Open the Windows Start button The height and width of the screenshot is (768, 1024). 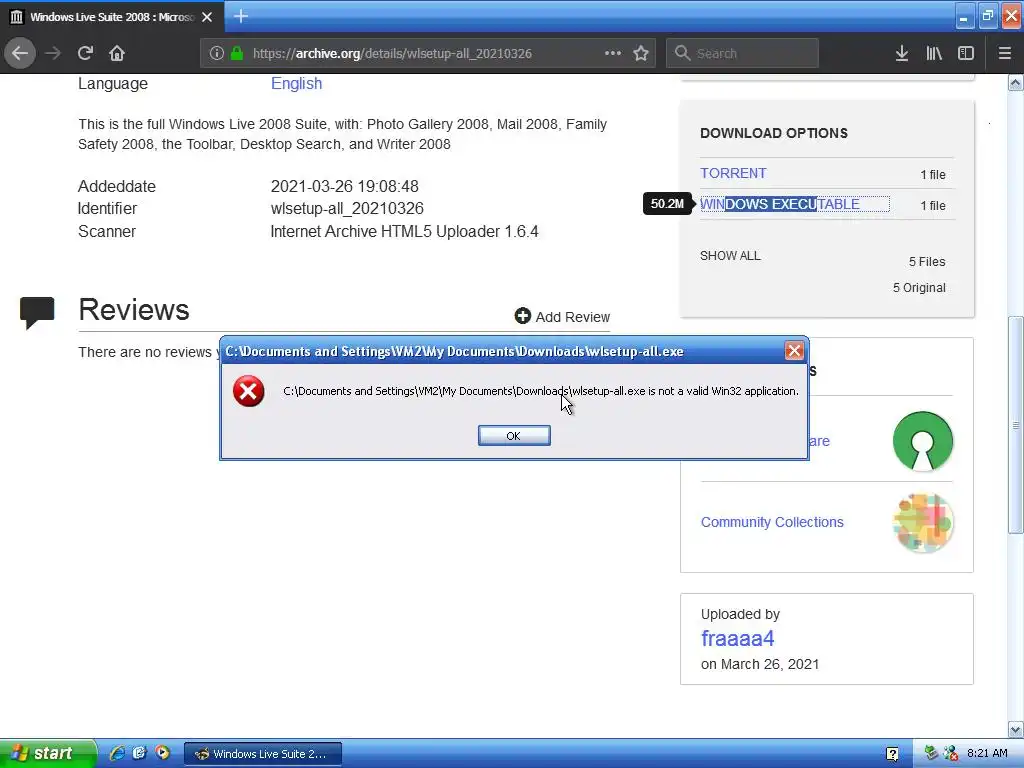point(48,754)
